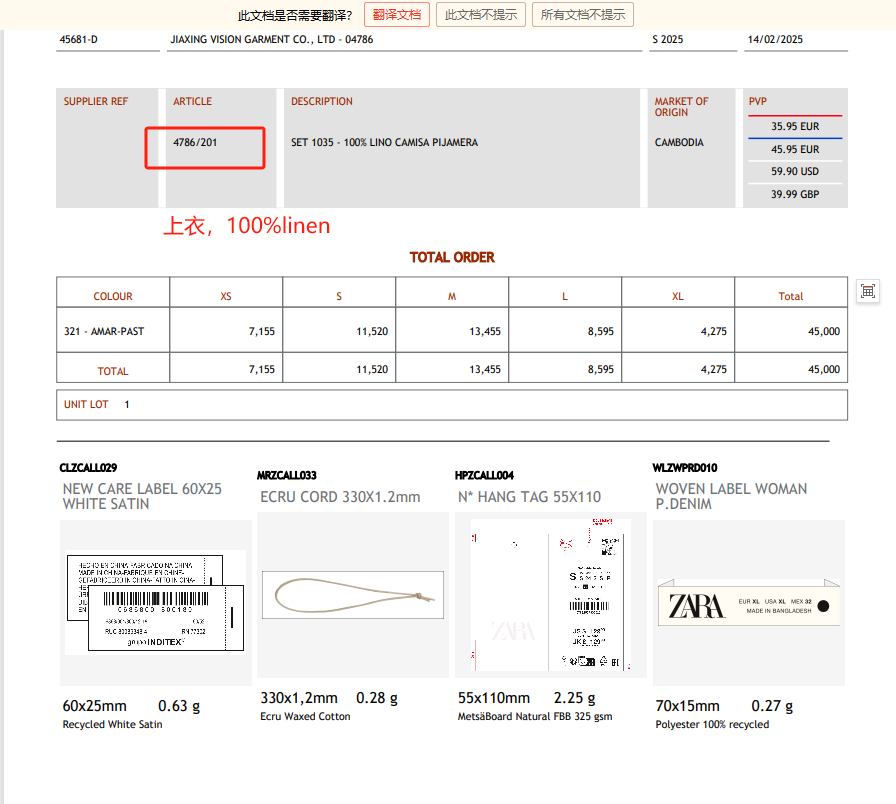Click the 59.90 USD price
The image size is (896, 804).
point(795,172)
